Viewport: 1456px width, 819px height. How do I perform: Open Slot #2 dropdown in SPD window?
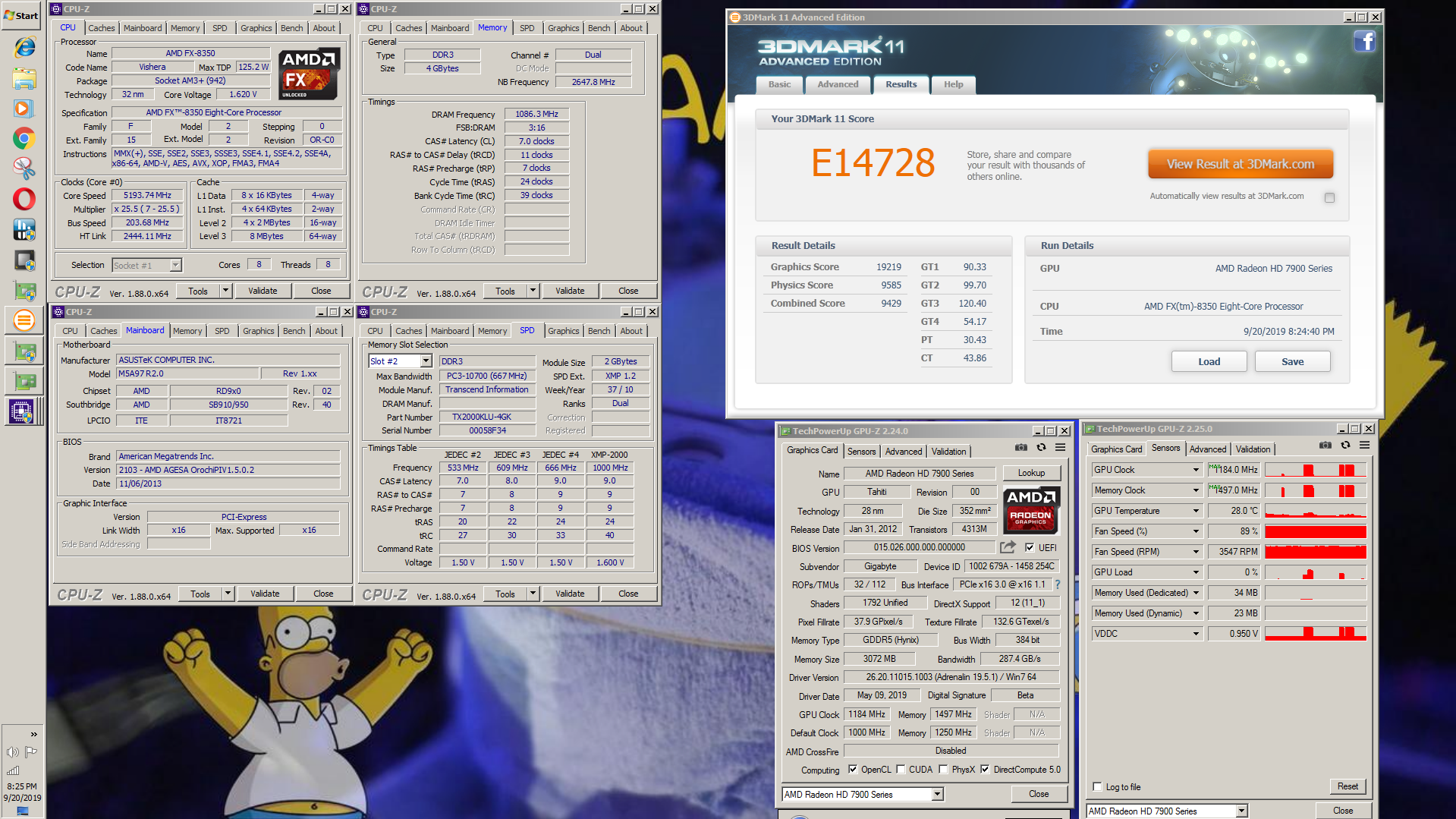[x=426, y=361]
